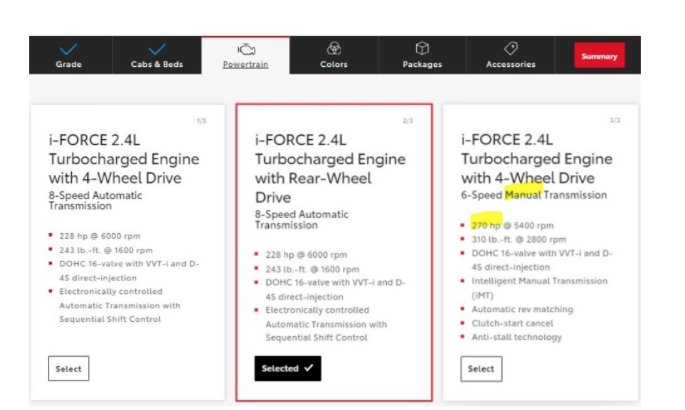Image resolution: width=685 pixels, height=410 pixels.
Task: Click the Grade checkmark icon
Action: [x=68, y=48]
